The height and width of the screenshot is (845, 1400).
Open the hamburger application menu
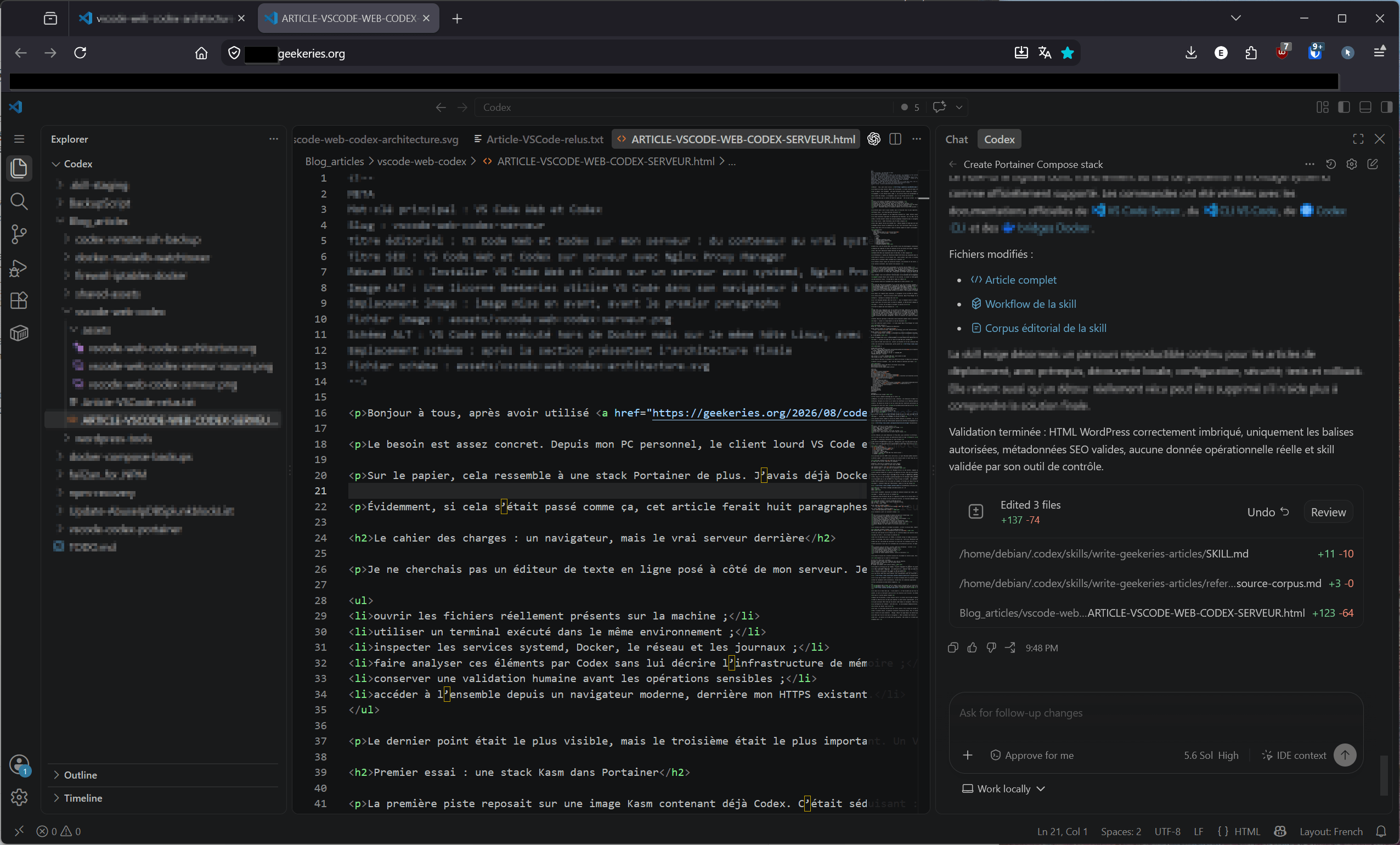19,139
